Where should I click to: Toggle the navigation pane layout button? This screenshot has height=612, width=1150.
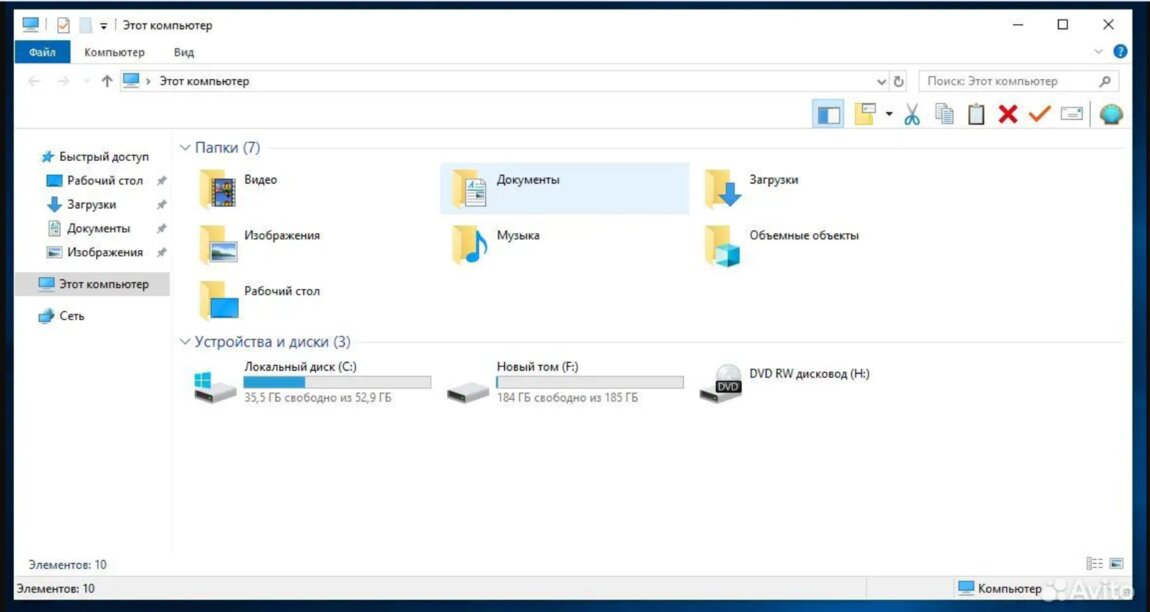[x=828, y=114]
